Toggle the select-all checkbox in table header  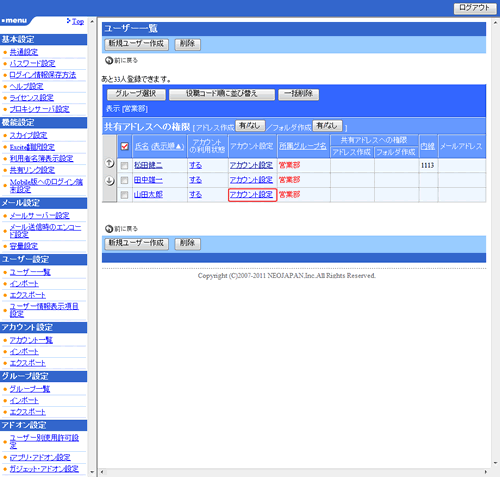point(125,146)
